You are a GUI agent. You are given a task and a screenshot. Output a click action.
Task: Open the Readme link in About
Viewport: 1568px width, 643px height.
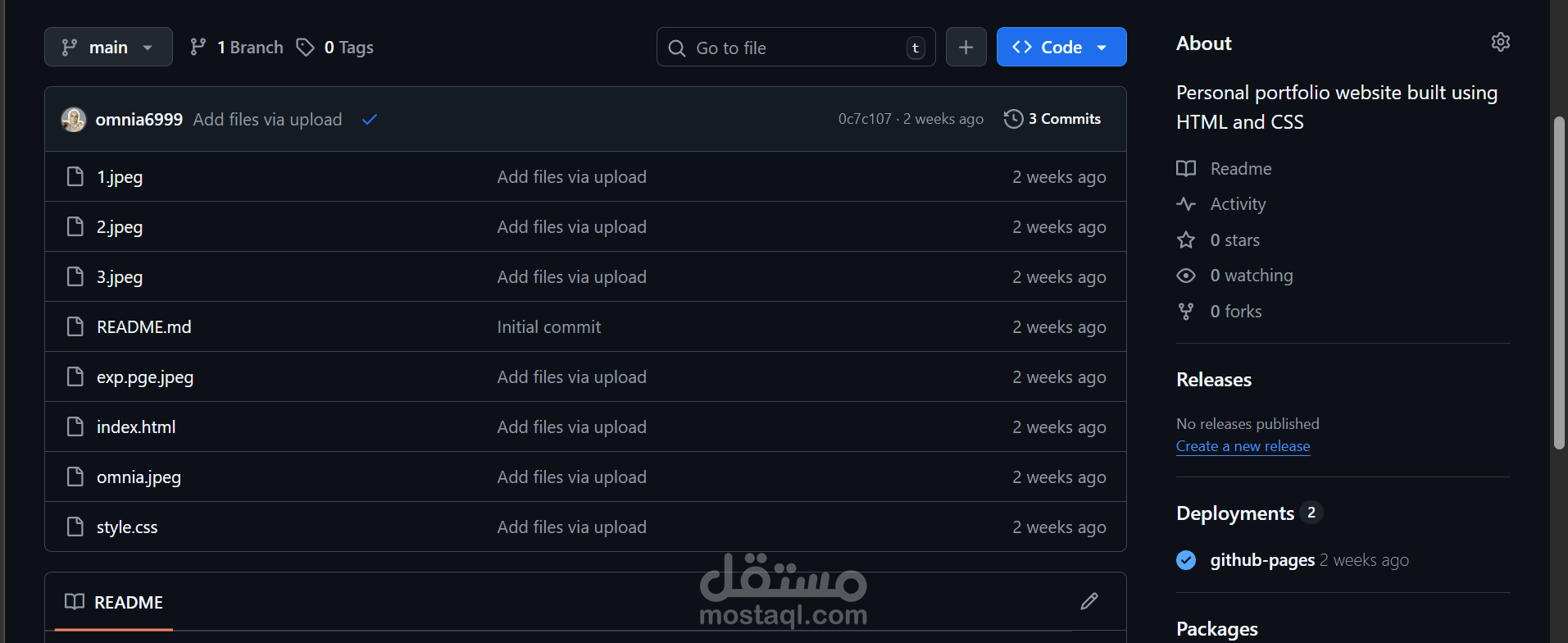tap(1241, 169)
